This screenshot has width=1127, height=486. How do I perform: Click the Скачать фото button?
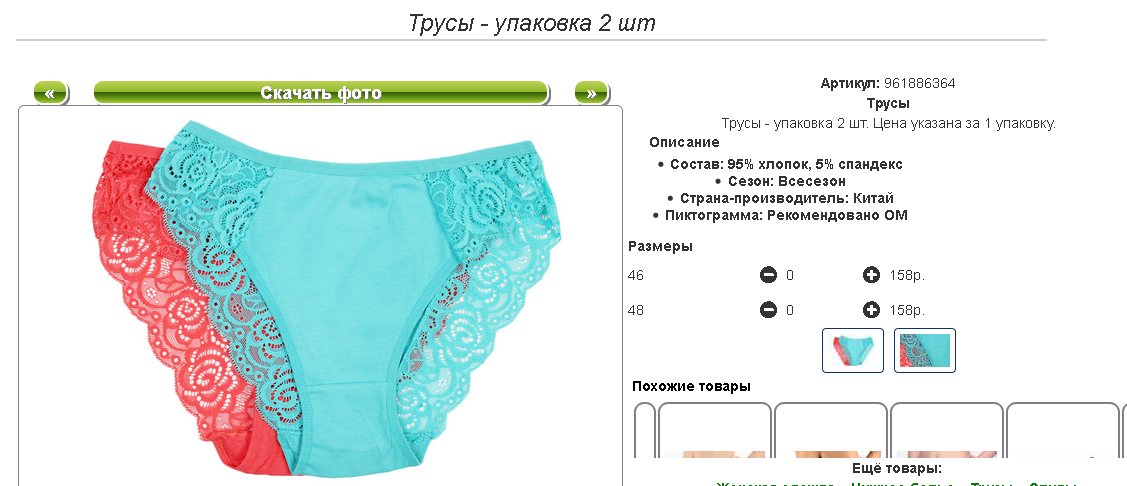click(x=321, y=93)
